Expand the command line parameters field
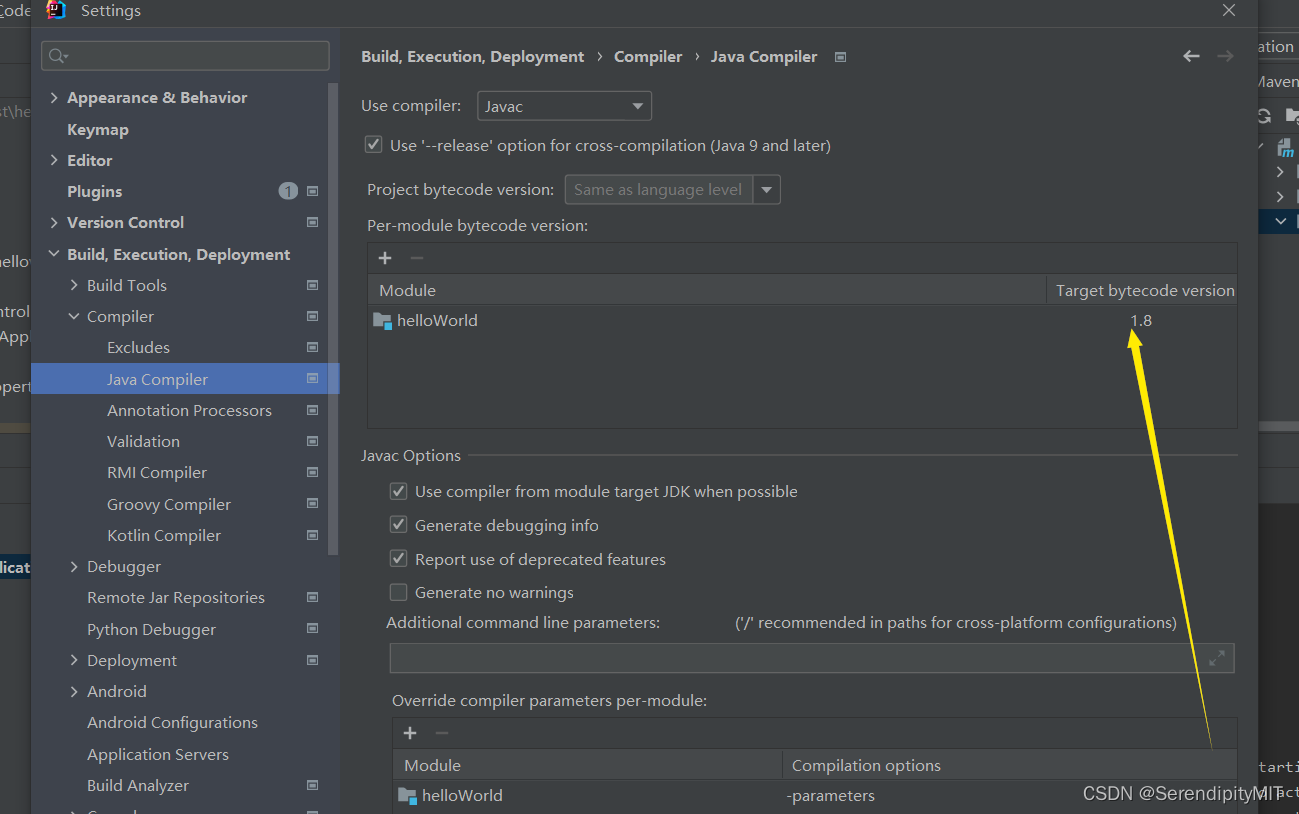The height and width of the screenshot is (814, 1299). [x=1217, y=658]
